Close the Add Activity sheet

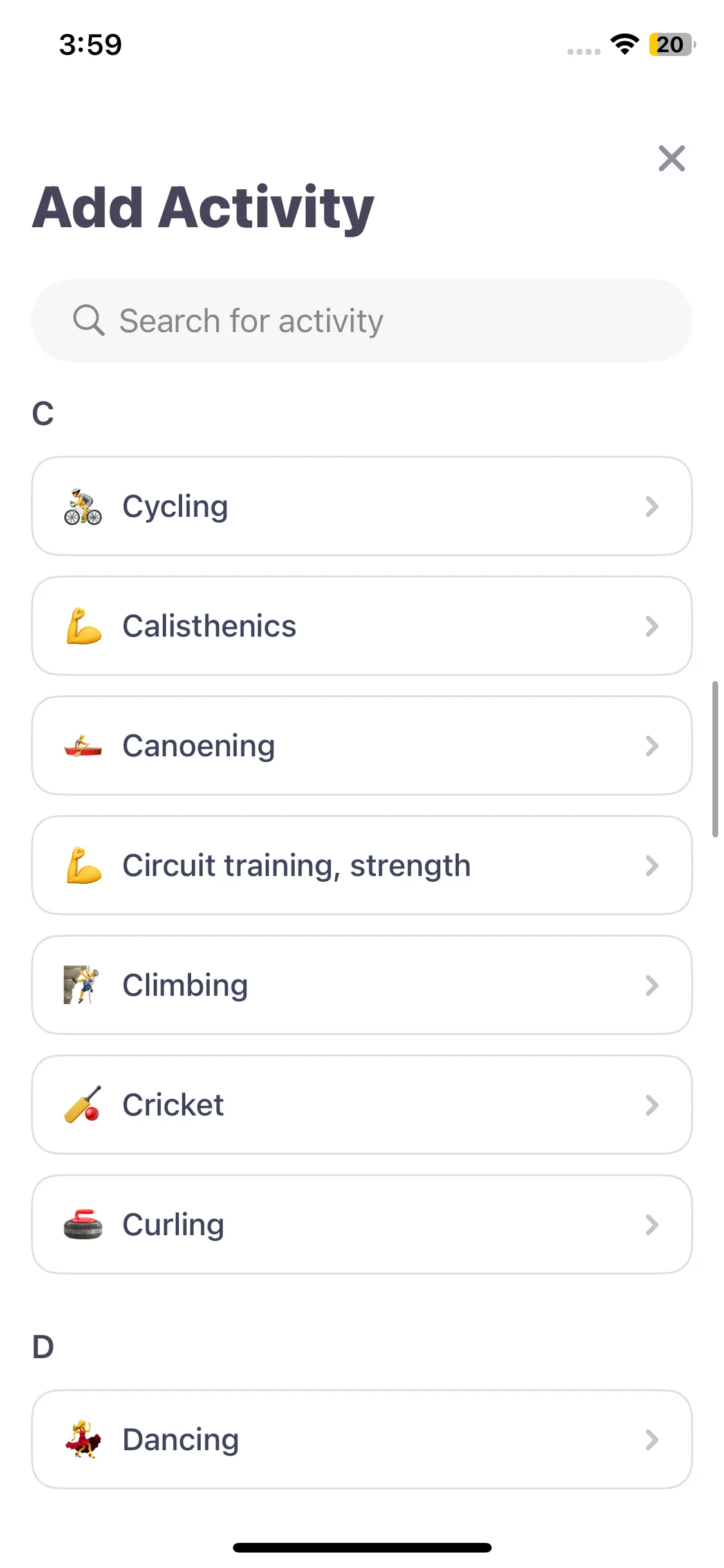tap(672, 158)
